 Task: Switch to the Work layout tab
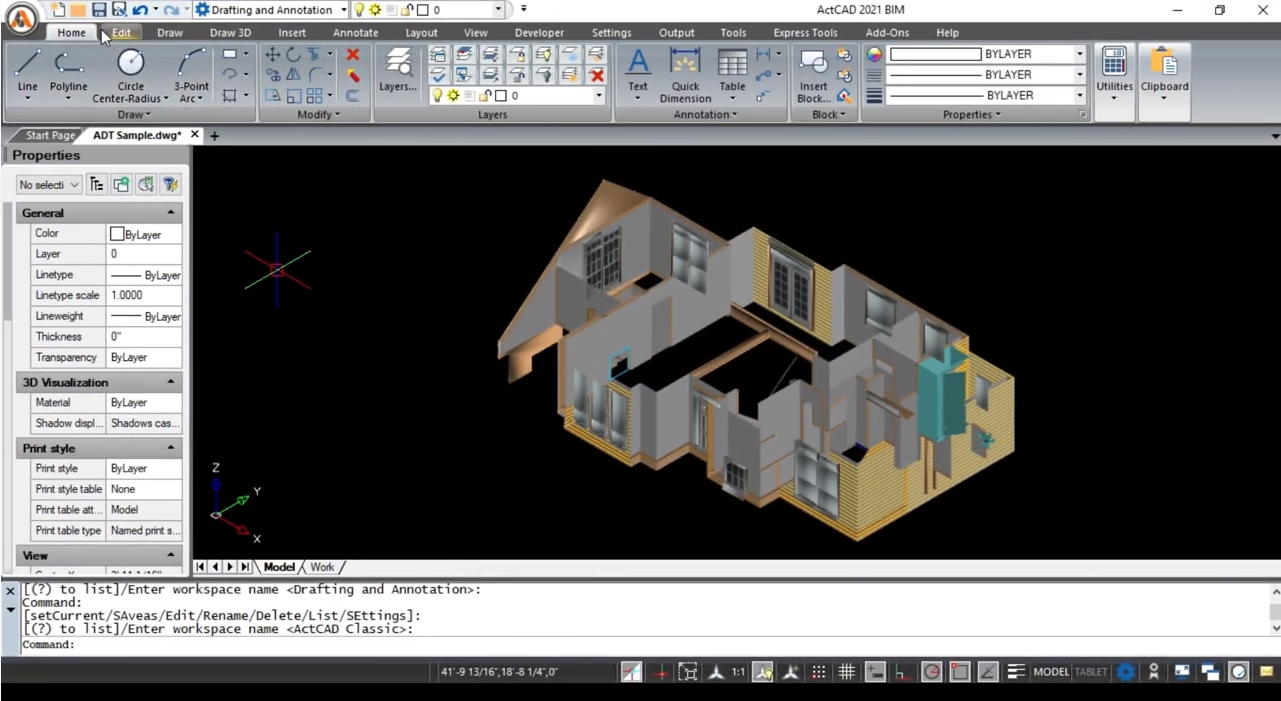(x=322, y=567)
